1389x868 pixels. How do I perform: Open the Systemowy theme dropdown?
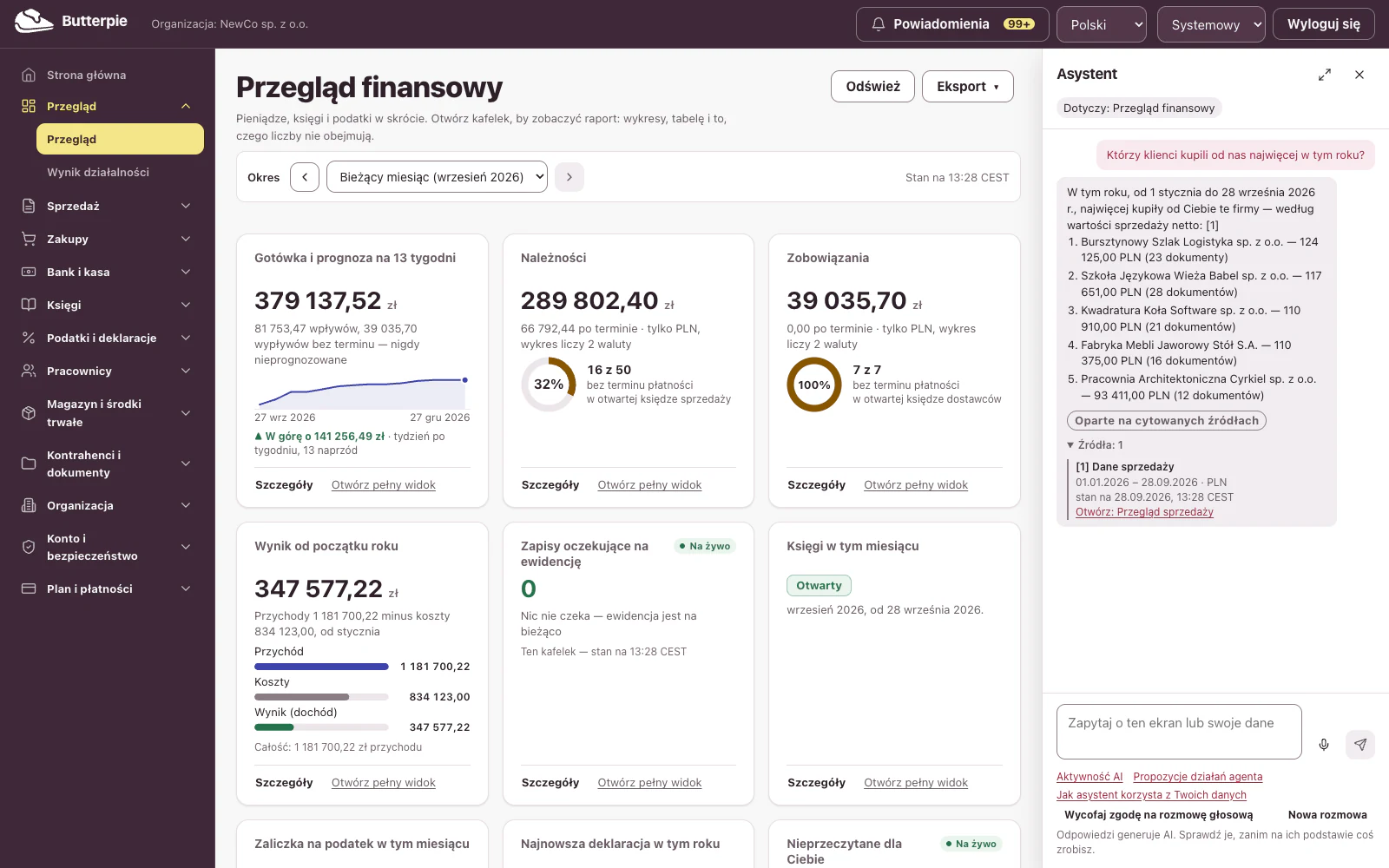click(x=1211, y=24)
